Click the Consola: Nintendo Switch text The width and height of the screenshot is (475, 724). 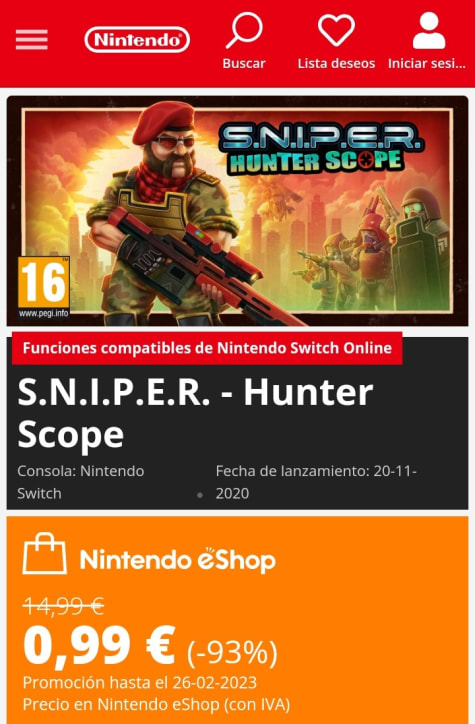coord(81,482)
